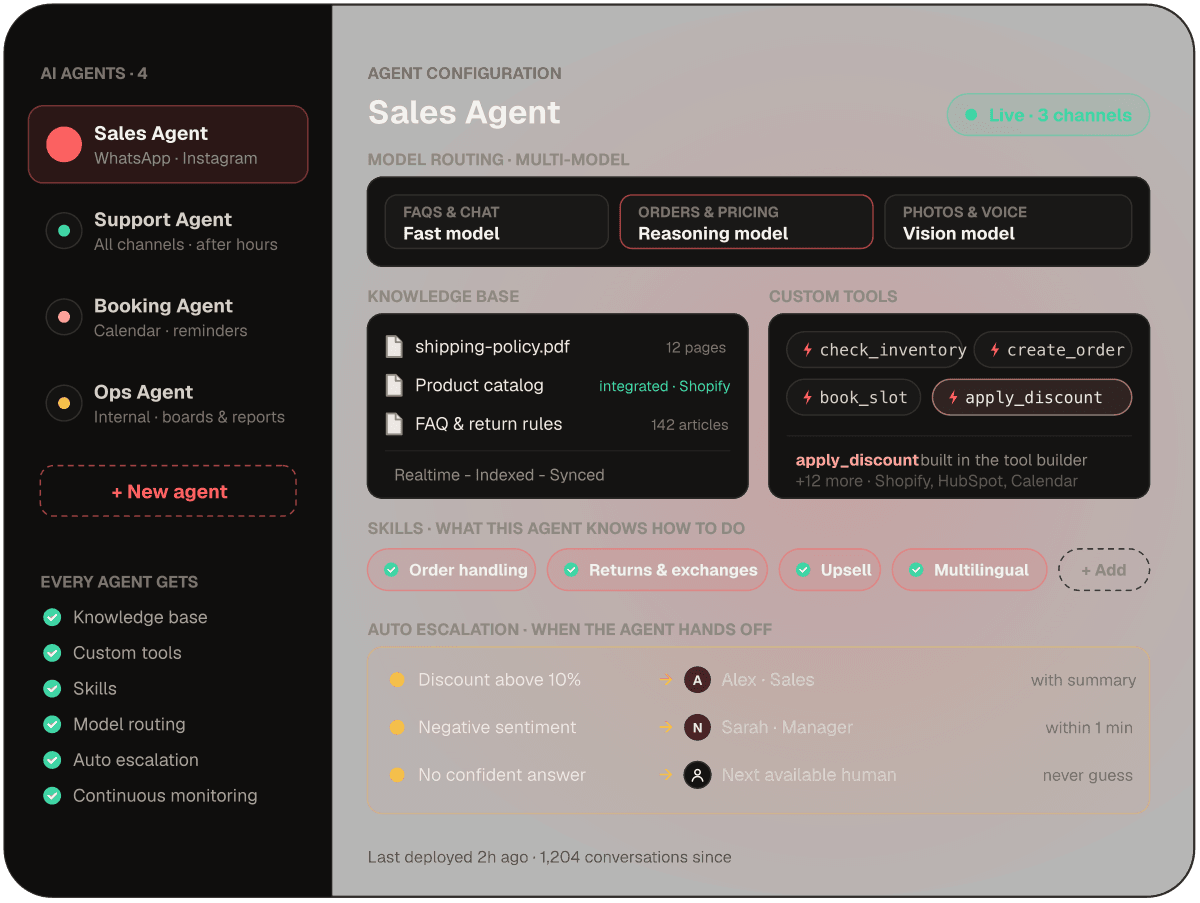The image size is (1200, 903).
Task: Select the create_order tool chip
Action: point(1053,350)
